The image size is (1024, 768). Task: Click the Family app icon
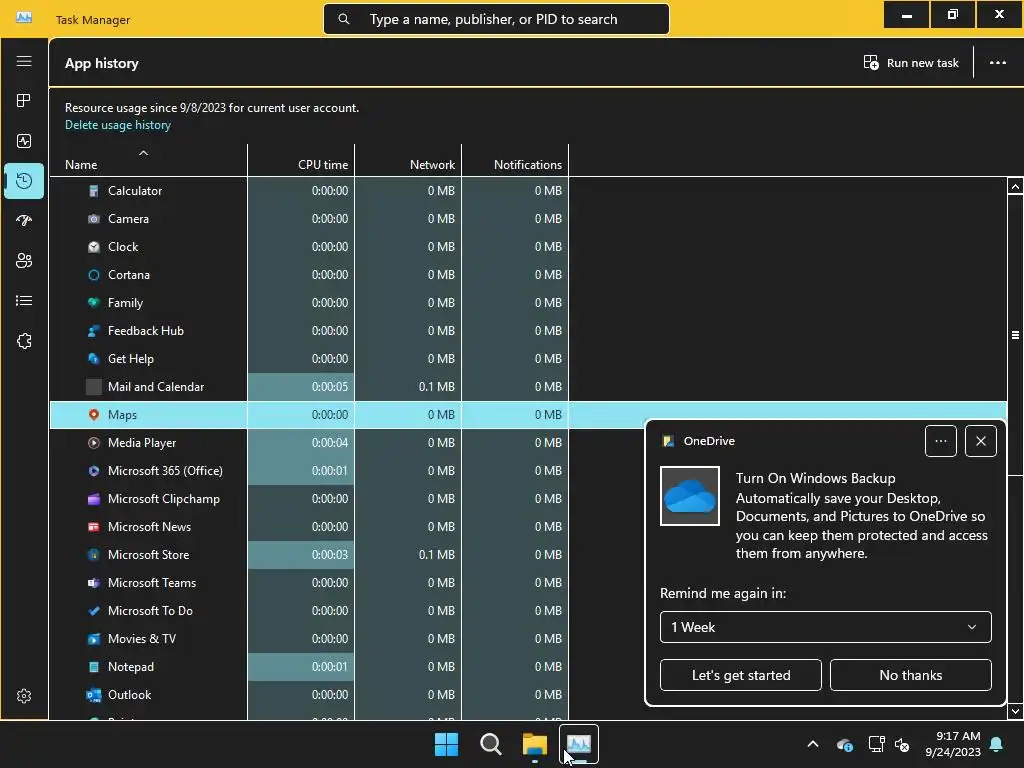[94, 303]
